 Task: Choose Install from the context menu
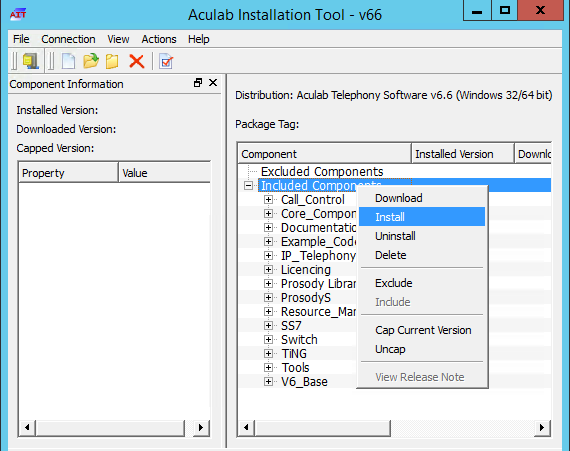[422, 217]
